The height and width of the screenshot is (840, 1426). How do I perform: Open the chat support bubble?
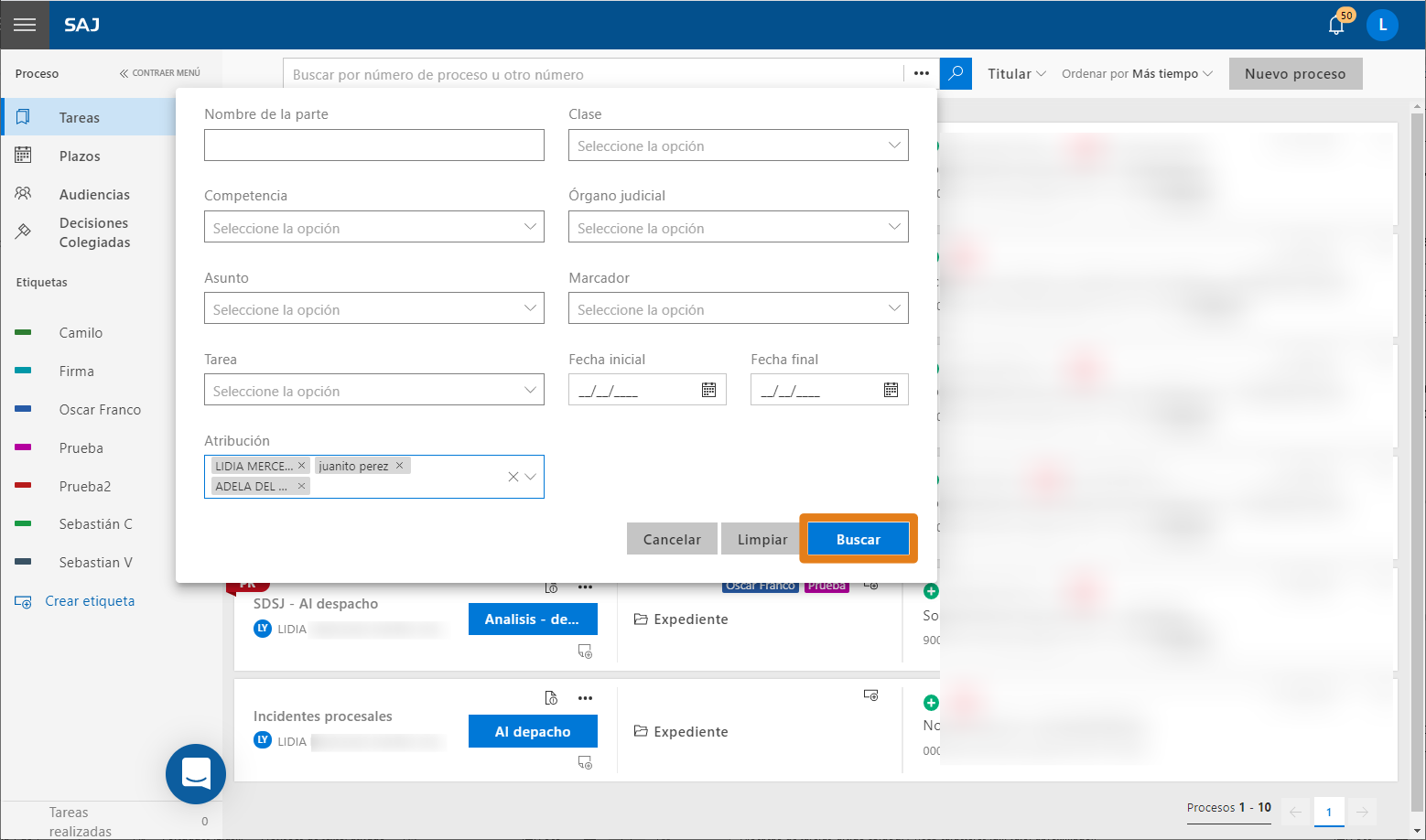click(196, 774)
